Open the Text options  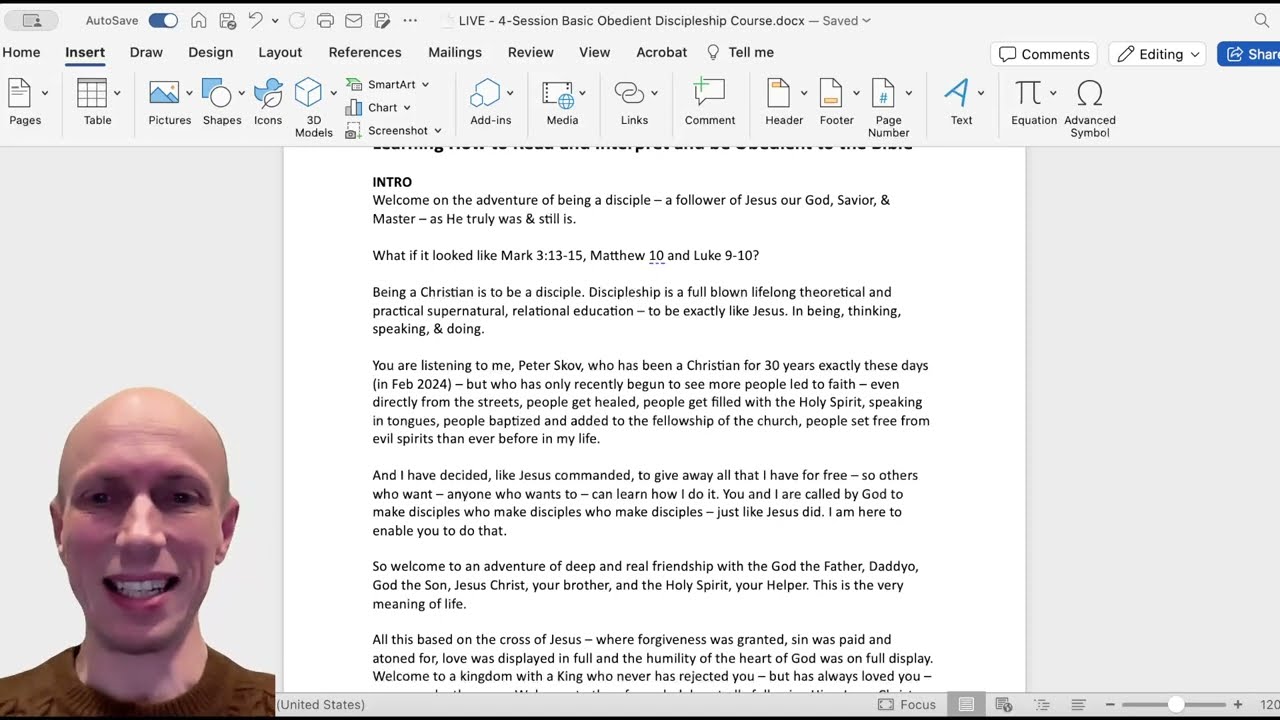point(962,102)
